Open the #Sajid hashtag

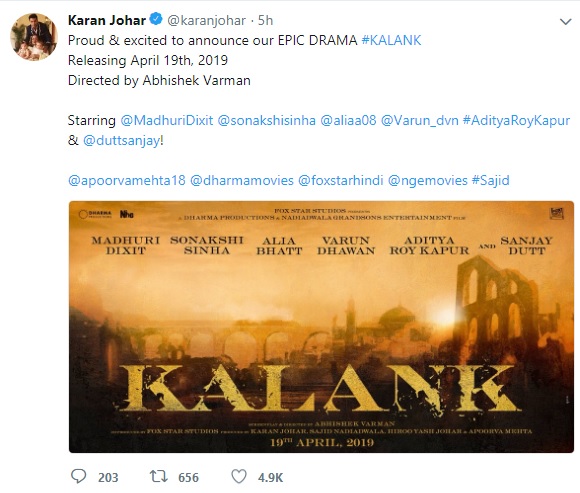tap(491, 180)
